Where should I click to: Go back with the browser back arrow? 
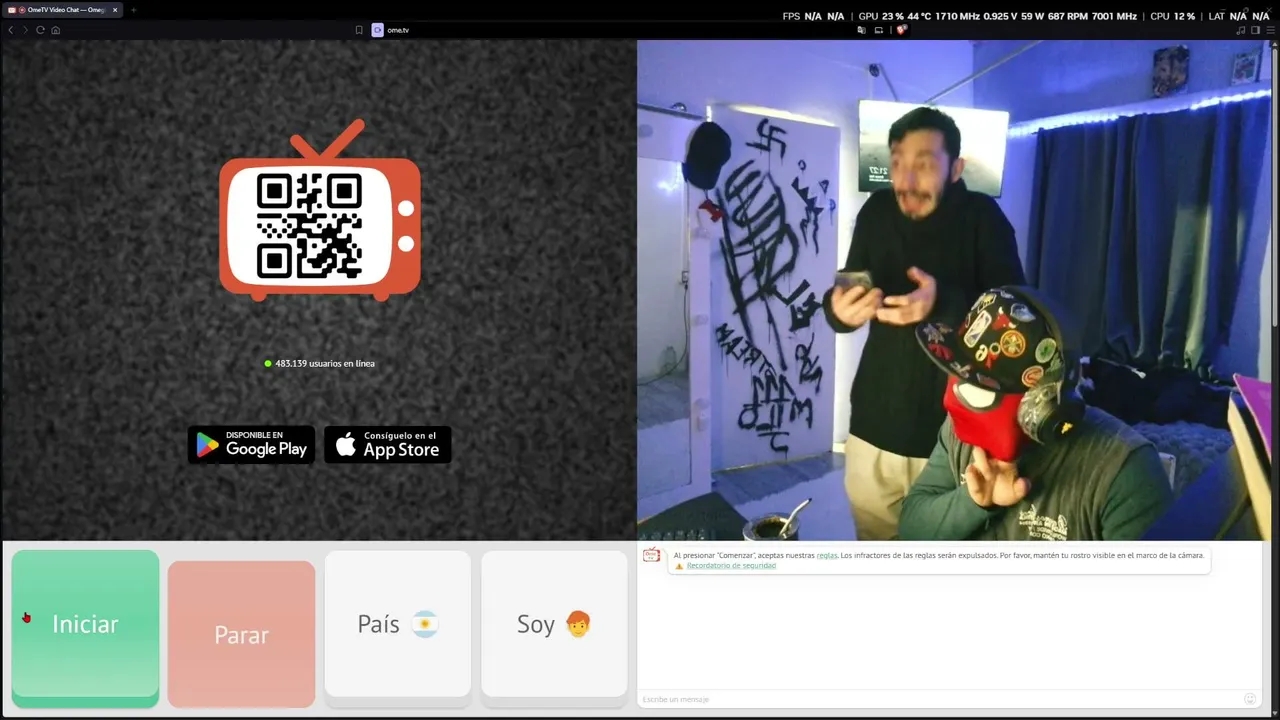tap(11, 30)
